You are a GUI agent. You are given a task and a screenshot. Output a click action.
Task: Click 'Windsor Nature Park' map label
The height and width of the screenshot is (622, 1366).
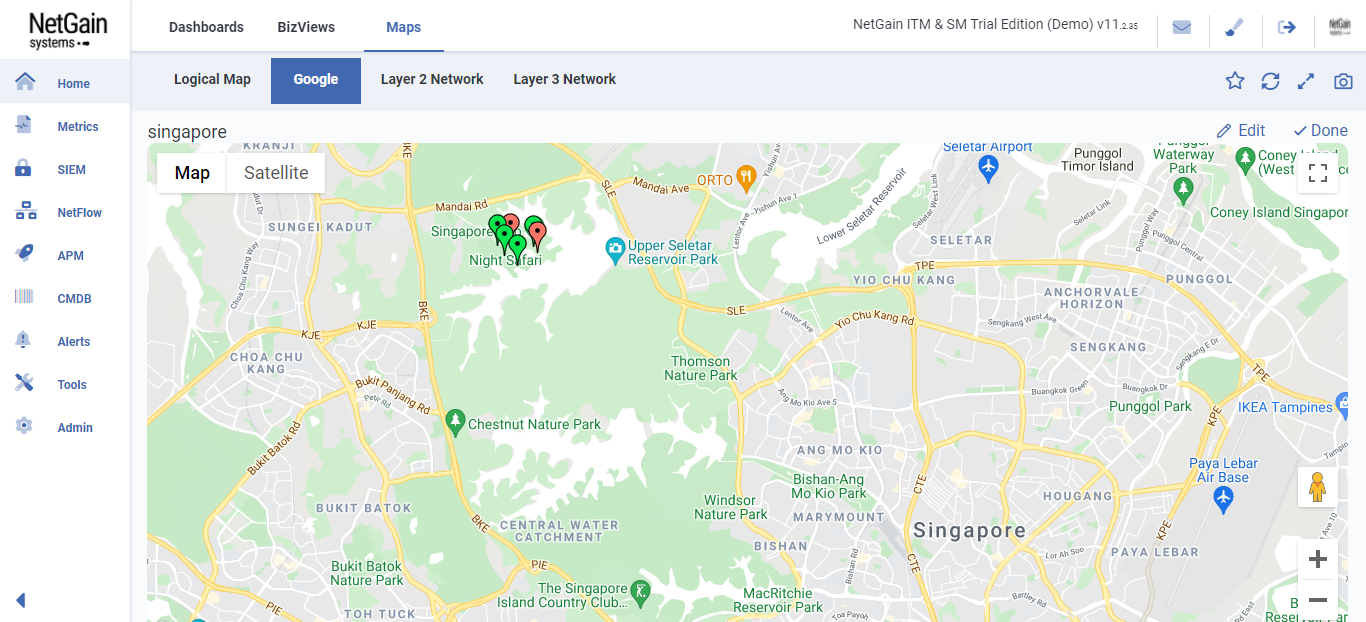(x=731, y=507)
